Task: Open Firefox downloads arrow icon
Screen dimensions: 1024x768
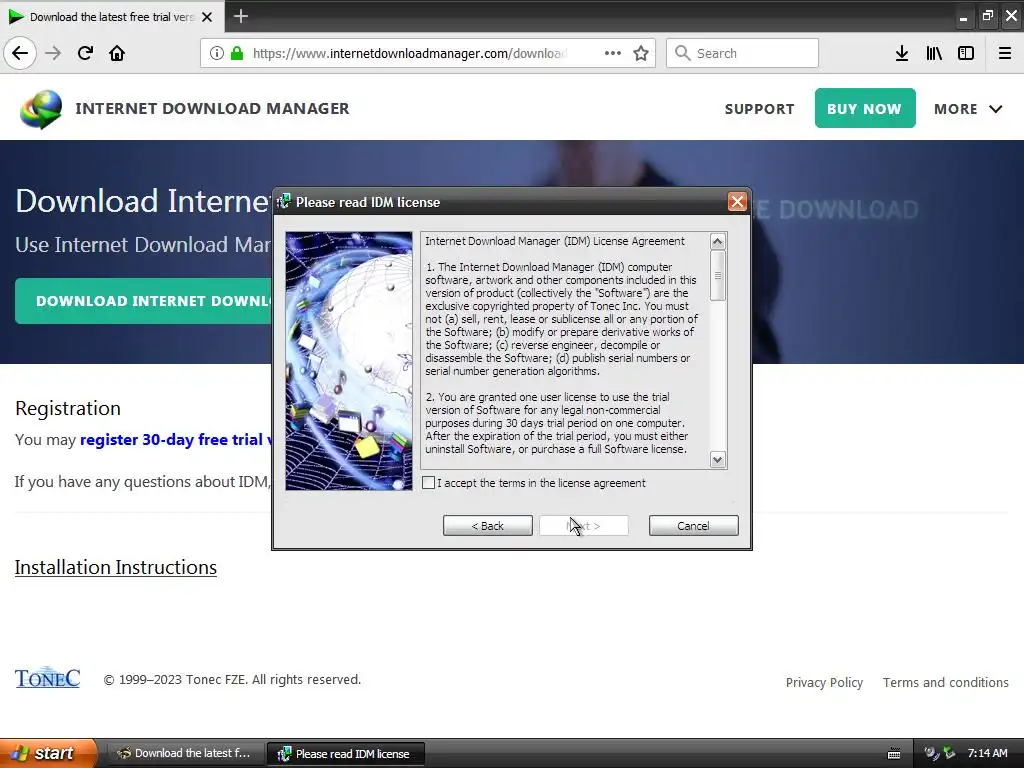Action: click(901, 53)
